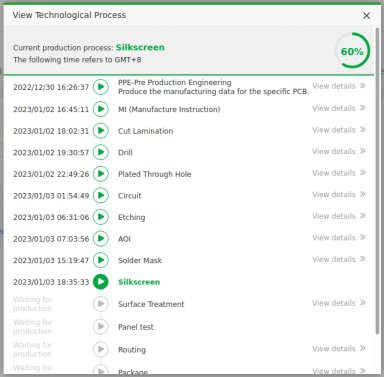384x377 pixels.
Task: Click the timestamp 2022/12/30 16:26:37
Action: point(51,87)
